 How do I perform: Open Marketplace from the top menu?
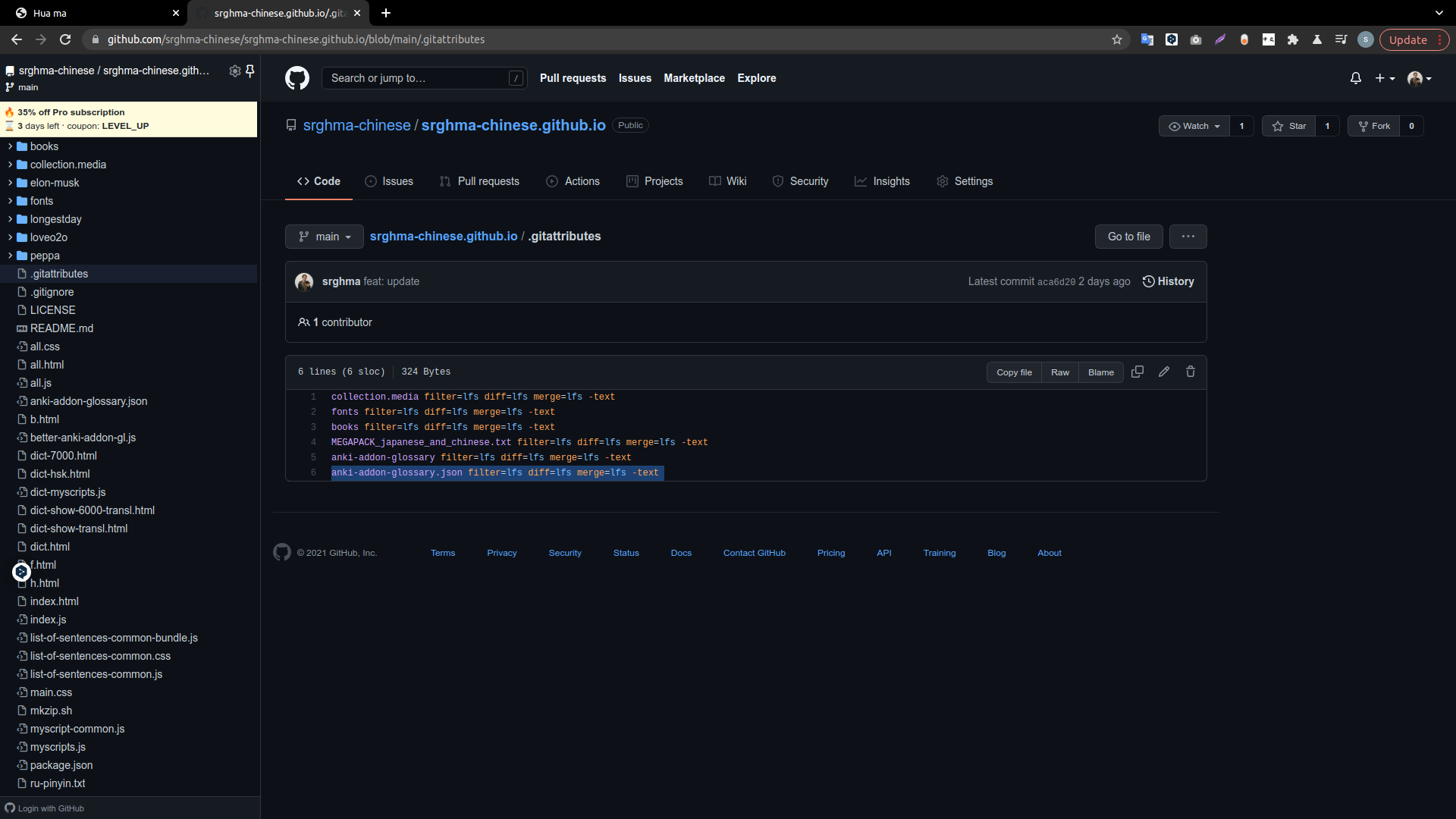(694, 78)
